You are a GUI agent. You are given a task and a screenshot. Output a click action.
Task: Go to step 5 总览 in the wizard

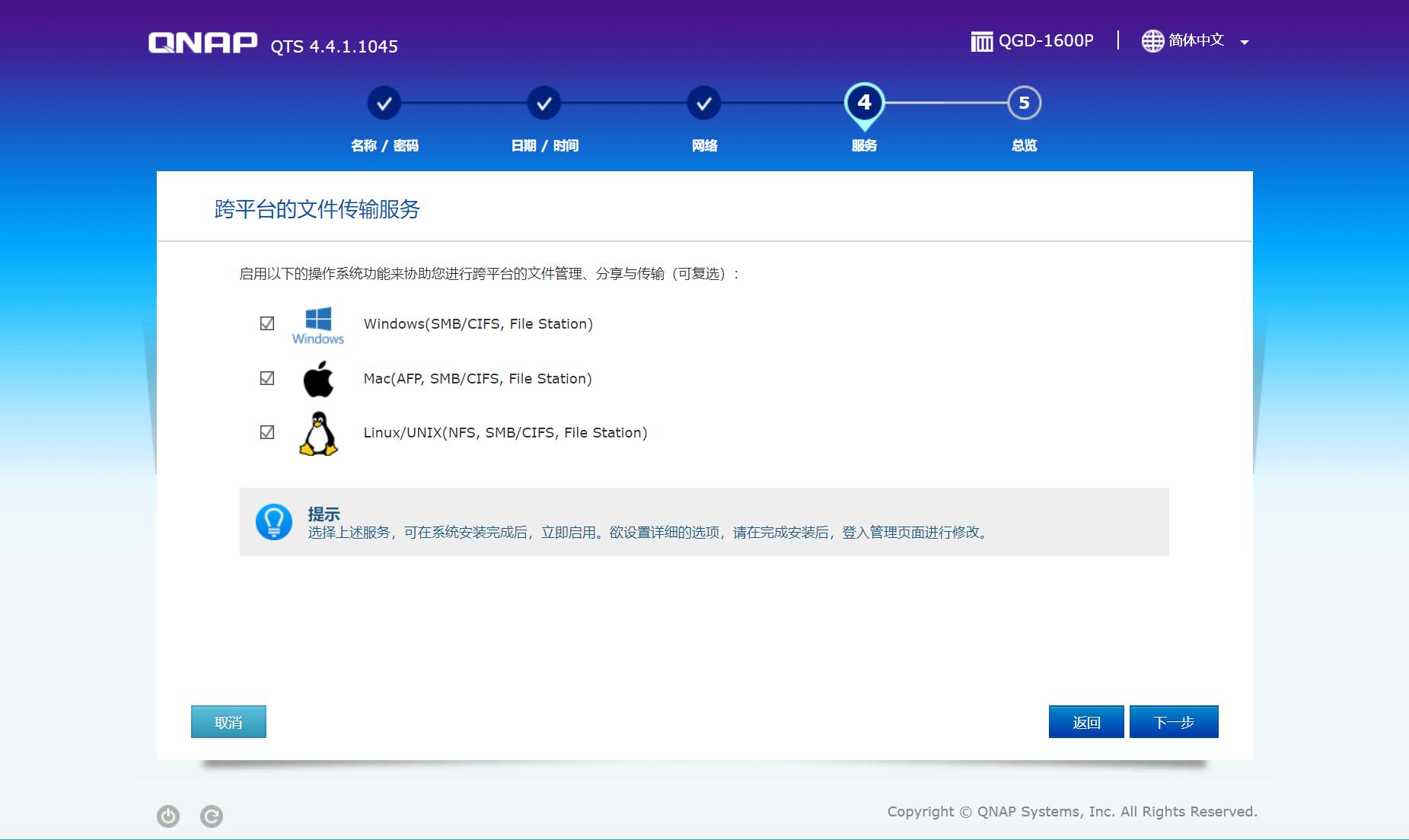click(x=1024, y=103)
